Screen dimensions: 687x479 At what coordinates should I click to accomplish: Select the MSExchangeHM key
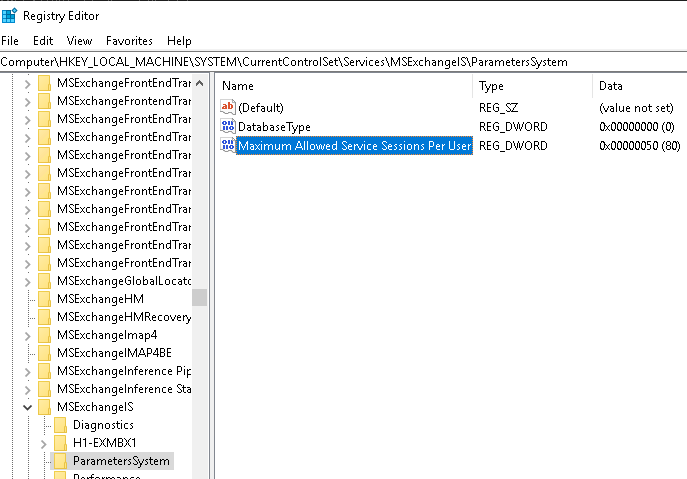coord(100,299)
